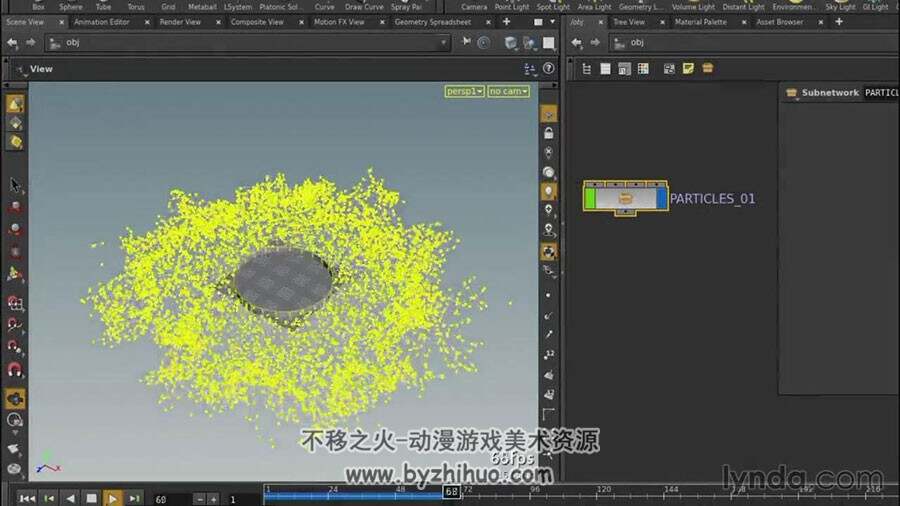
Task: Click the frame 68 marker on timeline
Action: pos(452,492)
